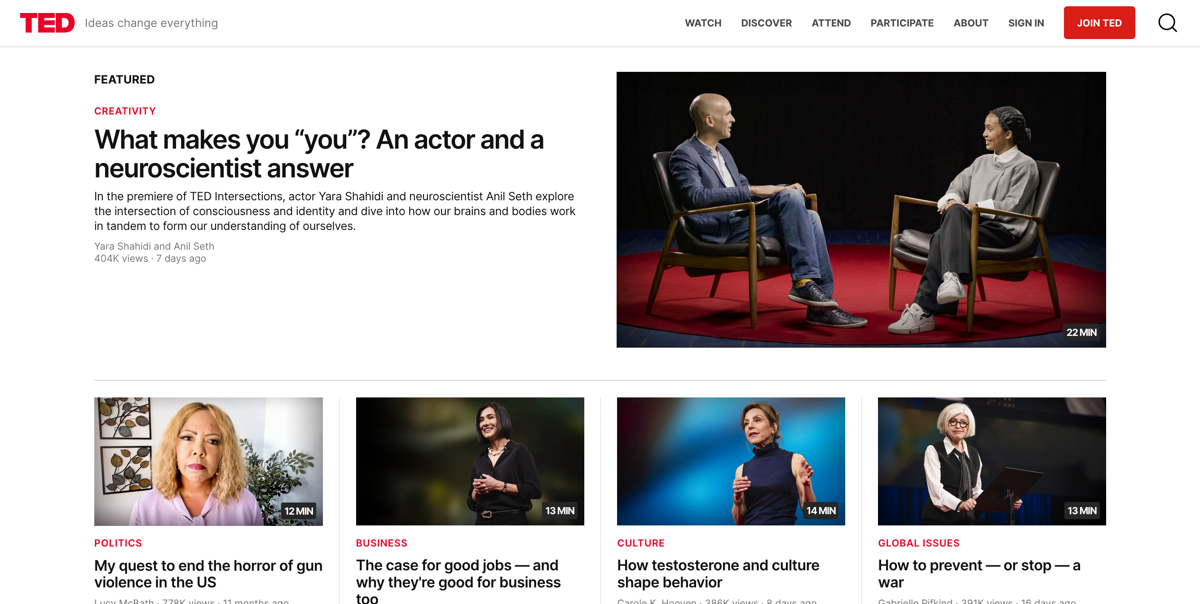Open the featured Yara Shahidi video thumbnail
The height and width of the screenshot is (604, 1200).
tap(861, 209)
